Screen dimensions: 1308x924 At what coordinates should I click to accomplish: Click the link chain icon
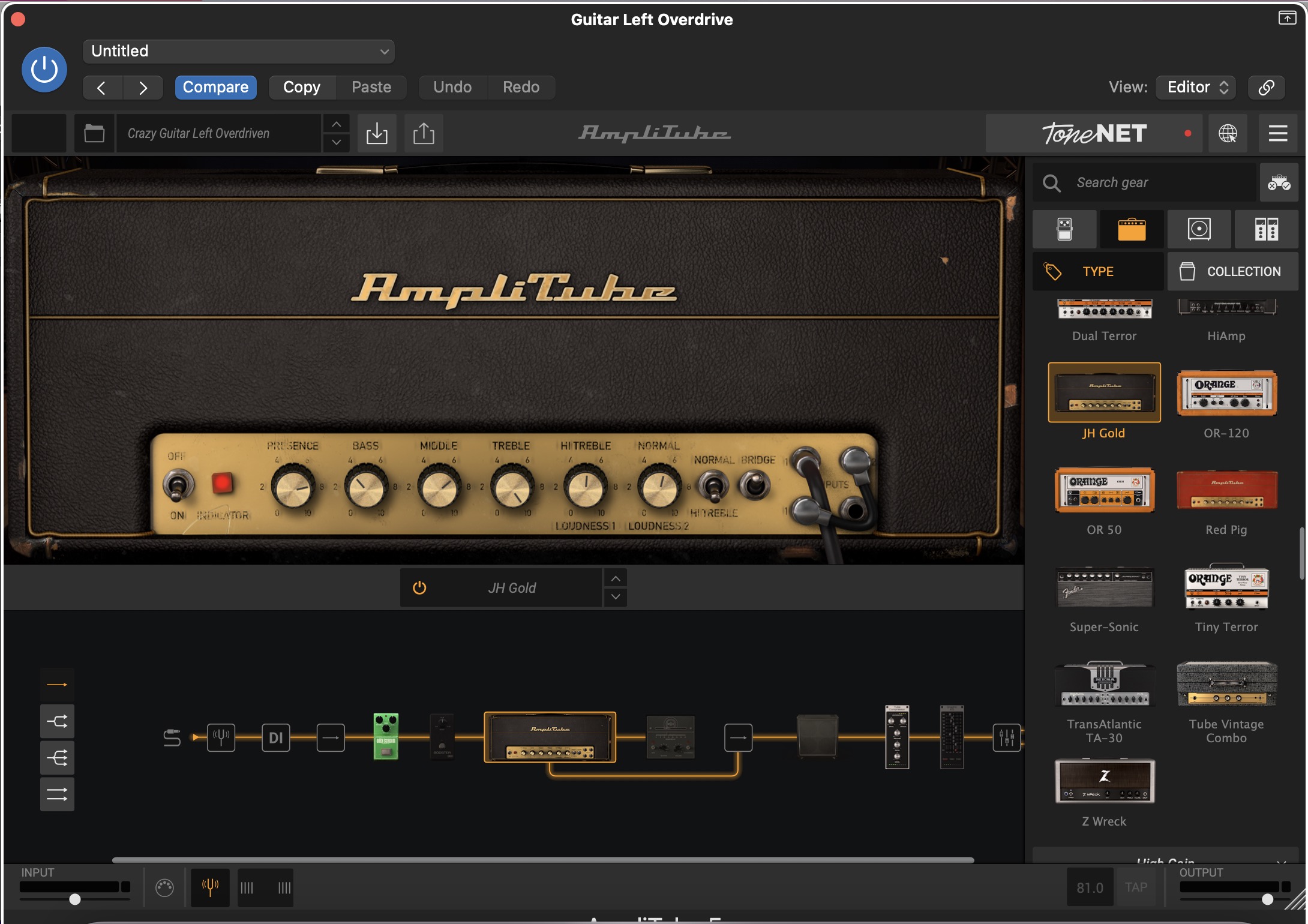pyautogui.click(x=1266, y=88)
